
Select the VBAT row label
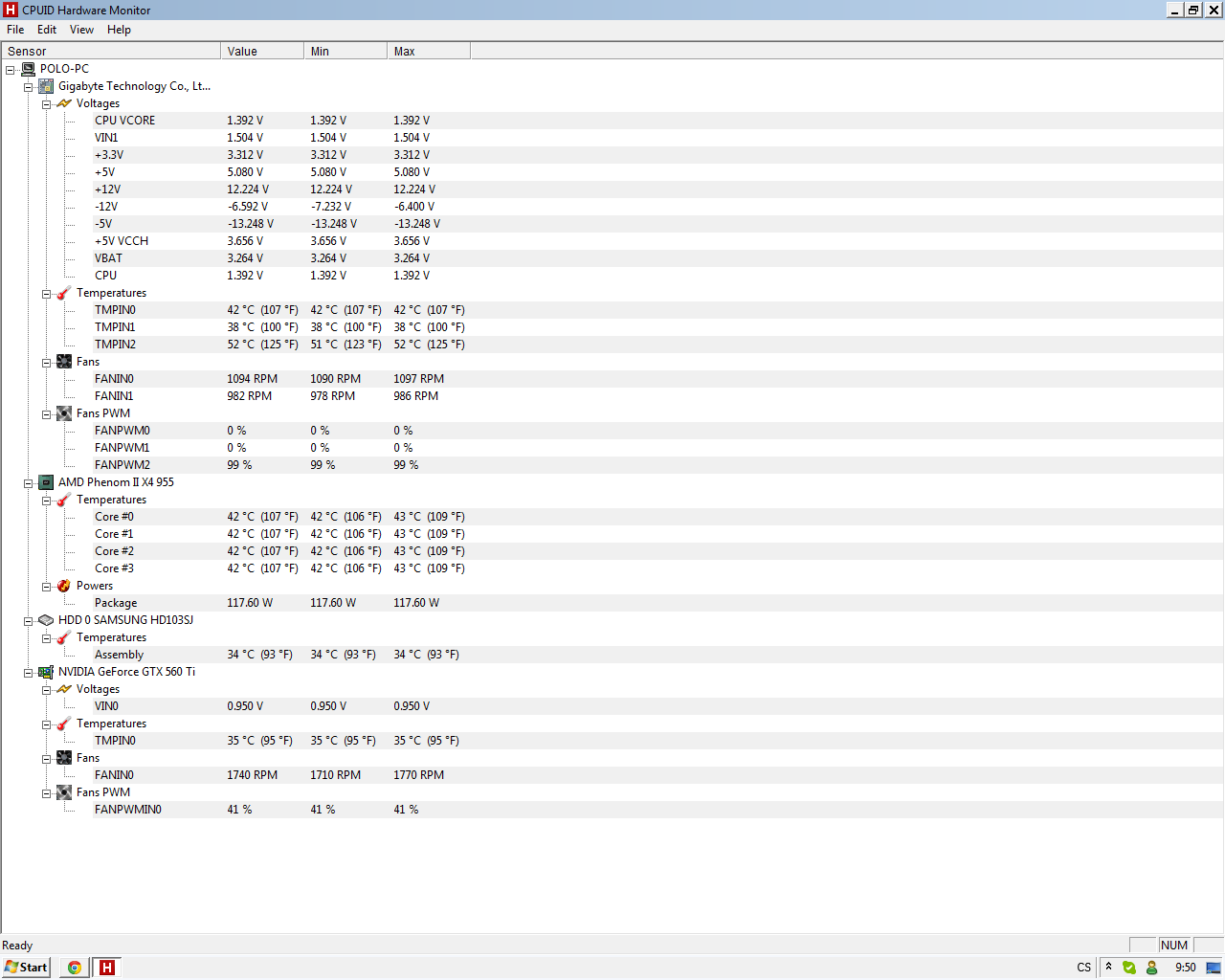pyautogui.click(x=108, y=258)
